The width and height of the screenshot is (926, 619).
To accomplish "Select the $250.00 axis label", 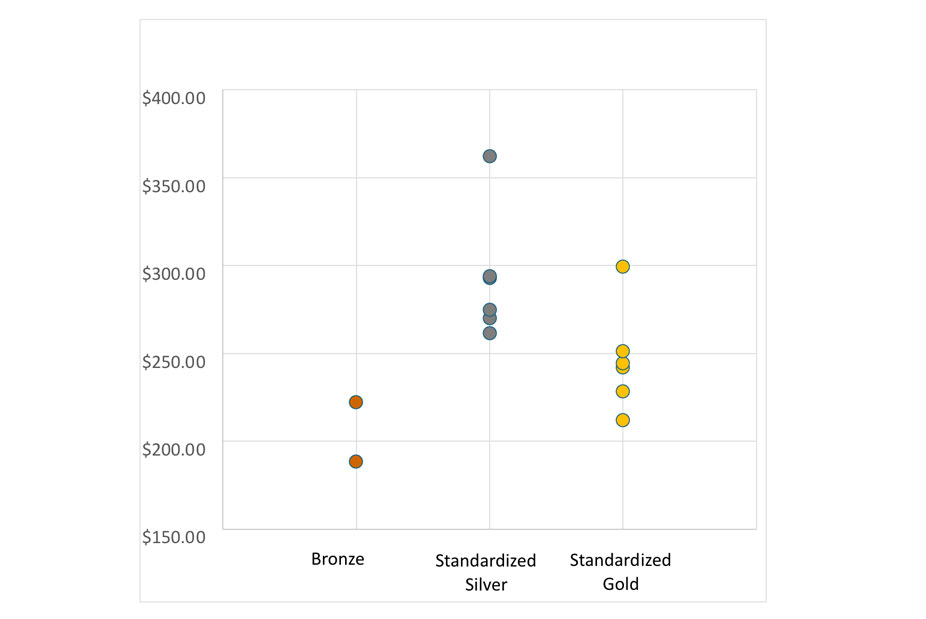I will click(174, 360).
